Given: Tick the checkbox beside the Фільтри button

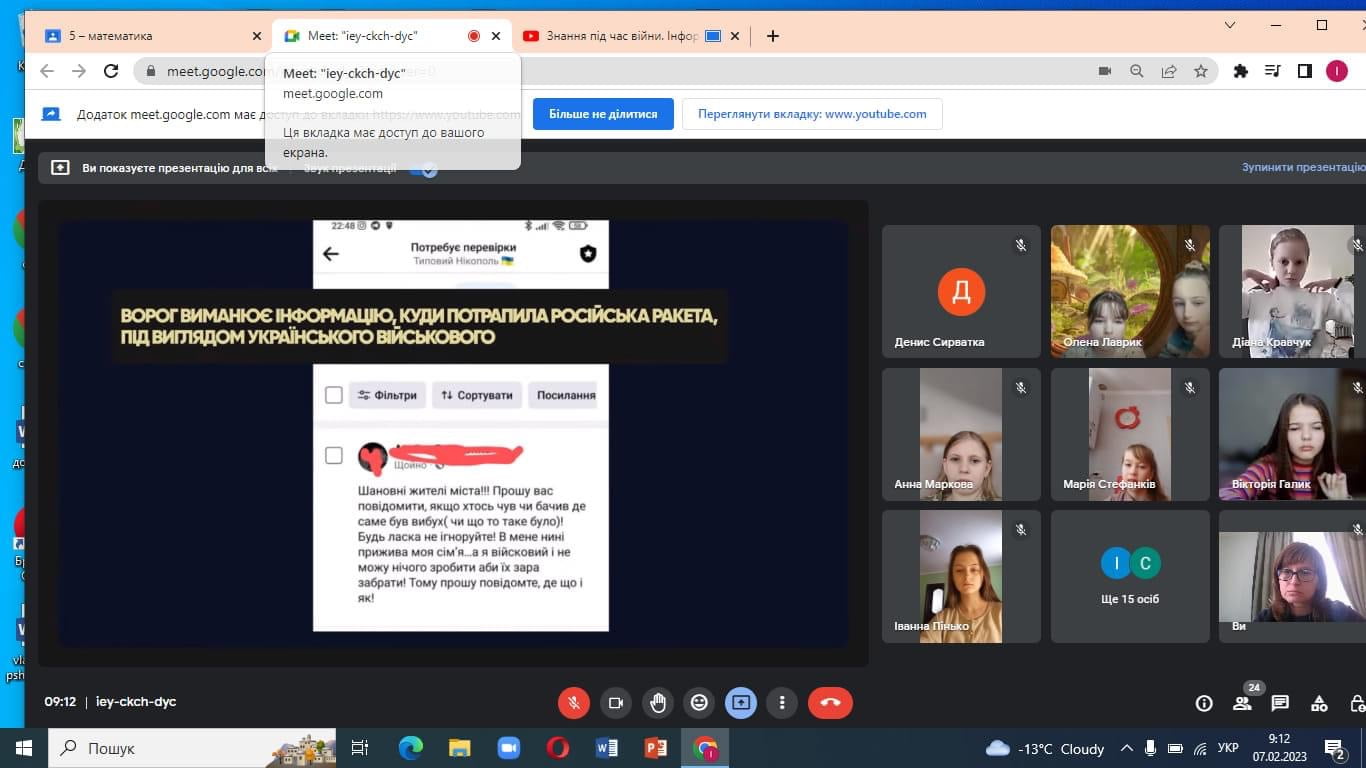Looking at the screenshot, I should point(334,395).
